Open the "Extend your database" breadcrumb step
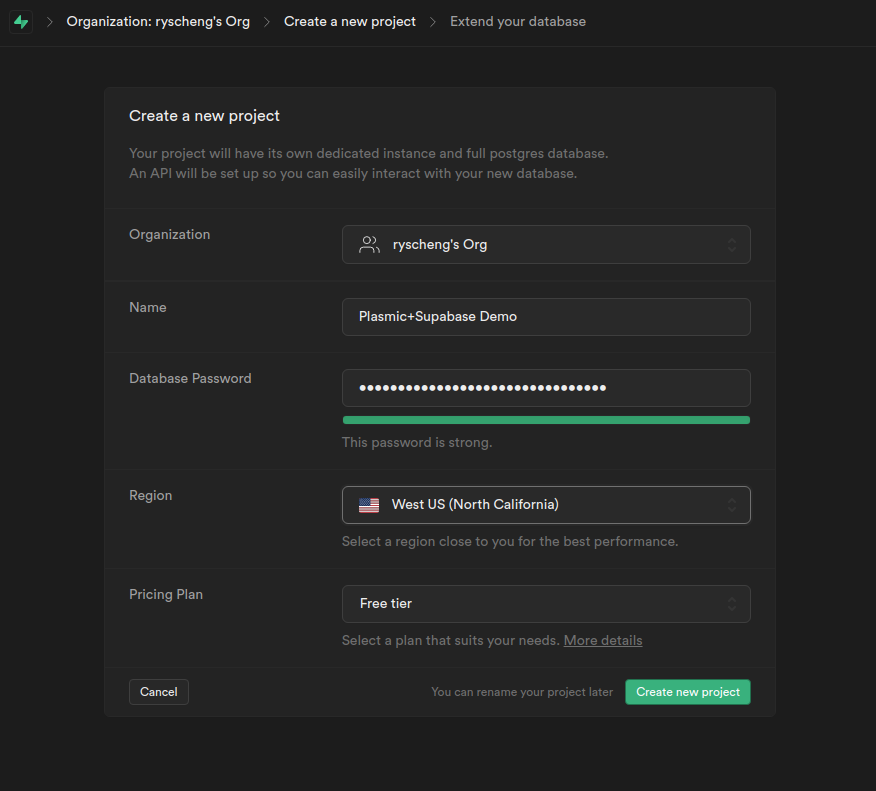This screenshot has width=876, height=791. (518, 22)
